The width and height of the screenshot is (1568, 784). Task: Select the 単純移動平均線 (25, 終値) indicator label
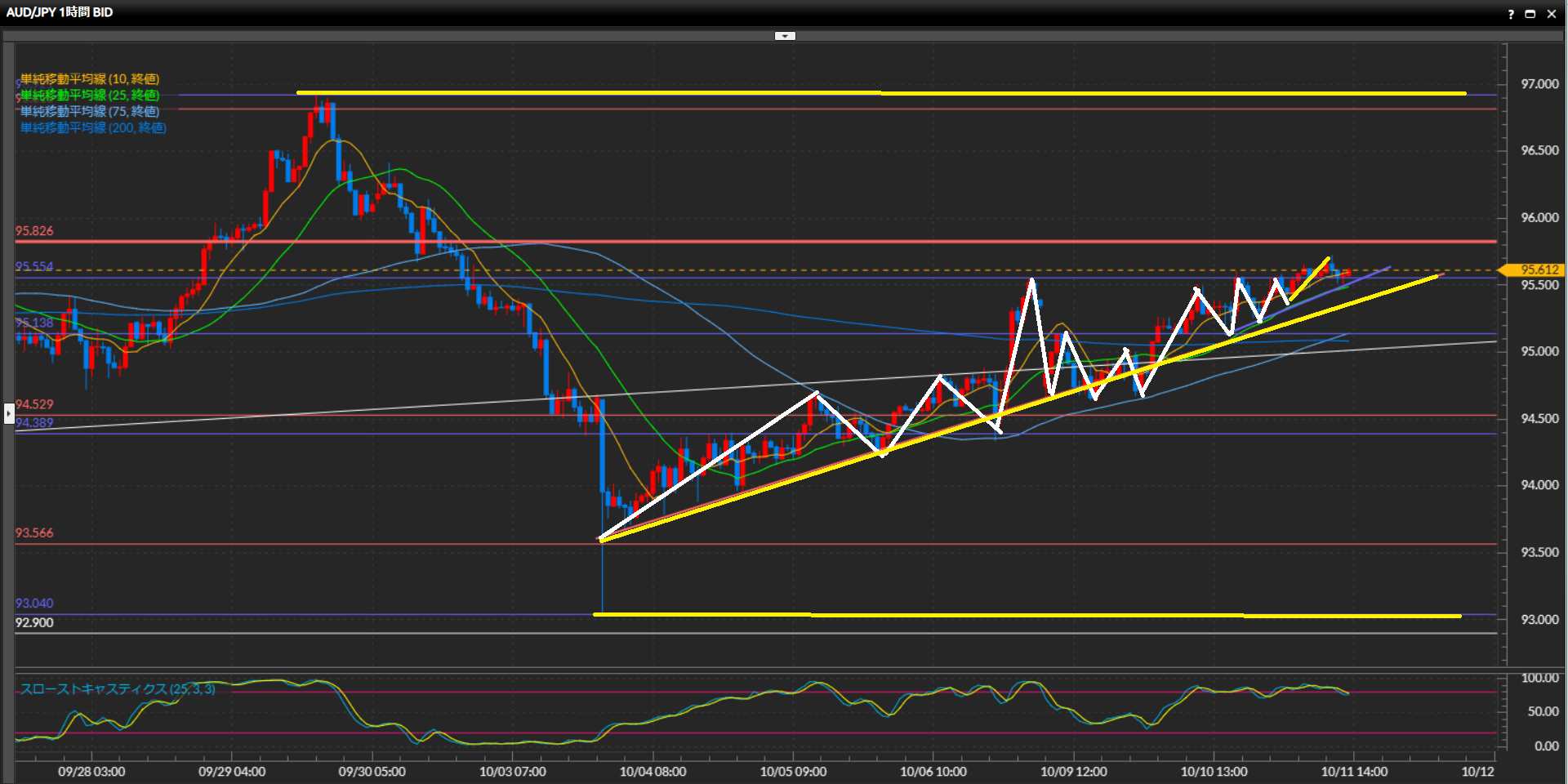point(90,96)
